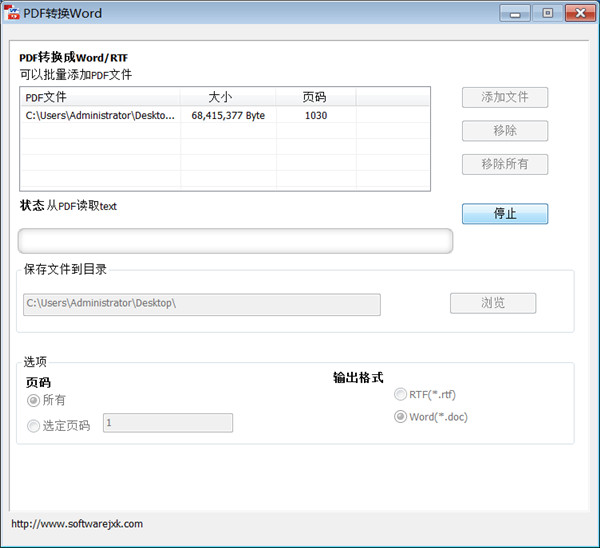Click the 大小 column header
This screenshot has width=600, height=548.
(x=228, y=97)
